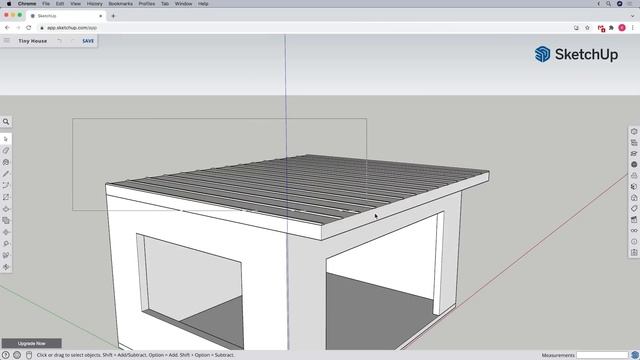Screen dimensions: 640x360
Task: Open the Profiles menu
Action: click(147, 4)
